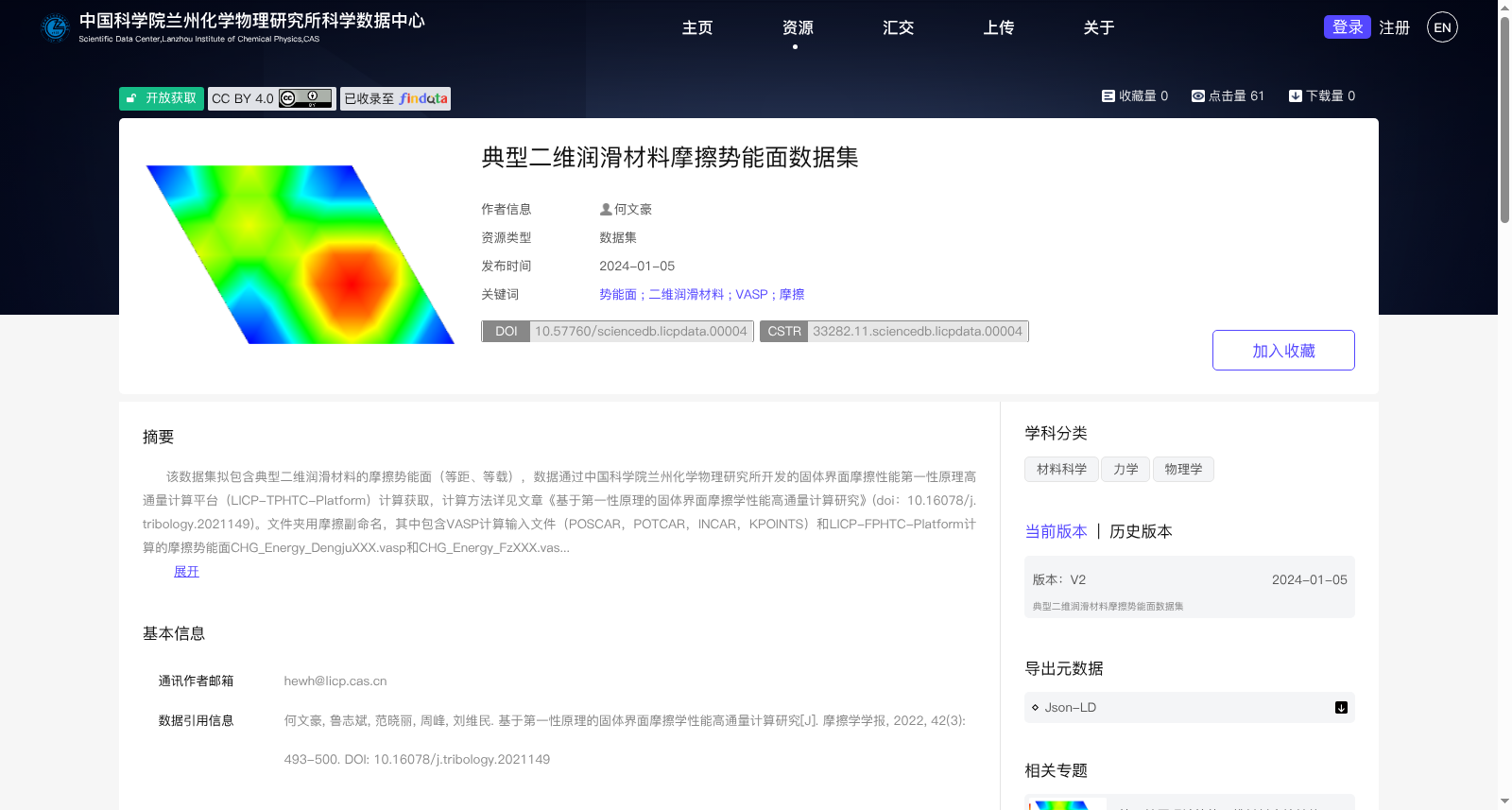Screen dimensions: 1512x810
Task: Click the 材料科学 subject tag
Action: (1061, 469)
